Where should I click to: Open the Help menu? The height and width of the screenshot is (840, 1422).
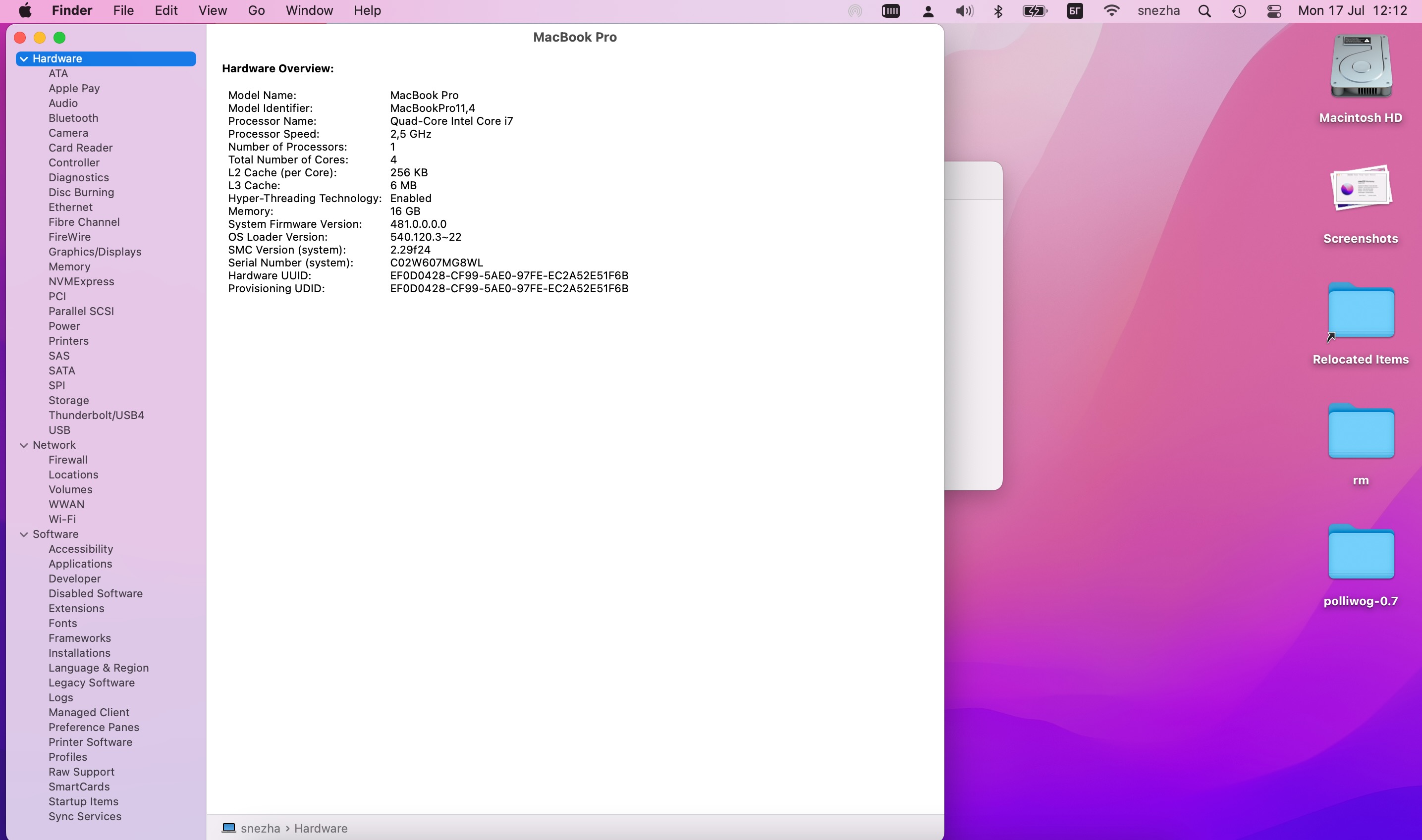[367, 11]
